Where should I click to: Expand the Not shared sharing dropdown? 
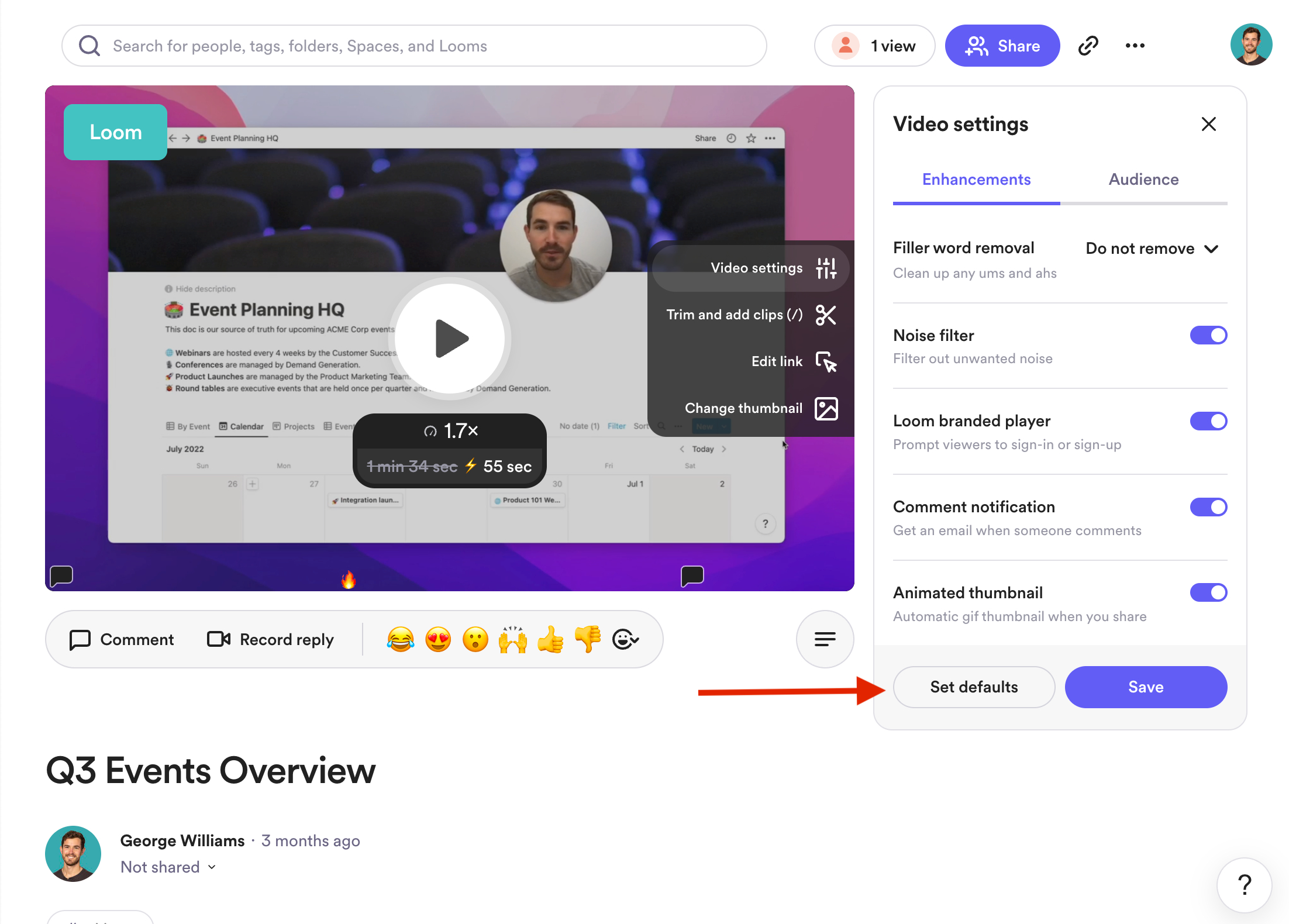168,867
